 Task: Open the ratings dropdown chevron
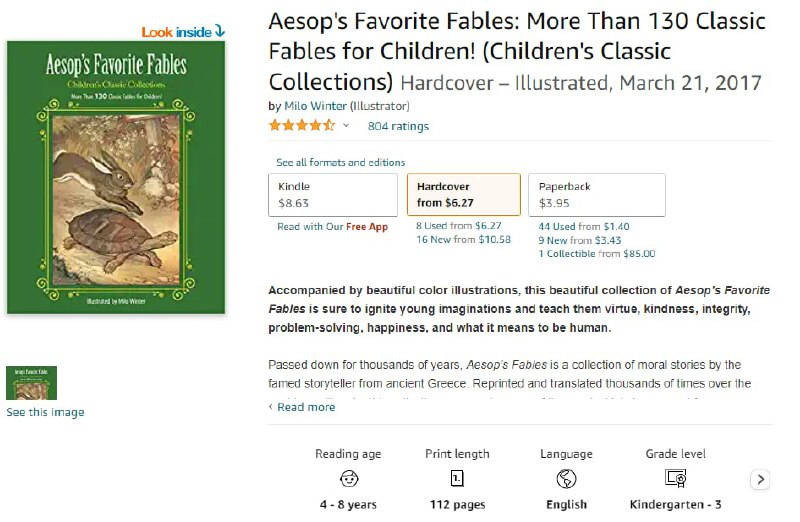pyautogui.click(x=347, y=126)
